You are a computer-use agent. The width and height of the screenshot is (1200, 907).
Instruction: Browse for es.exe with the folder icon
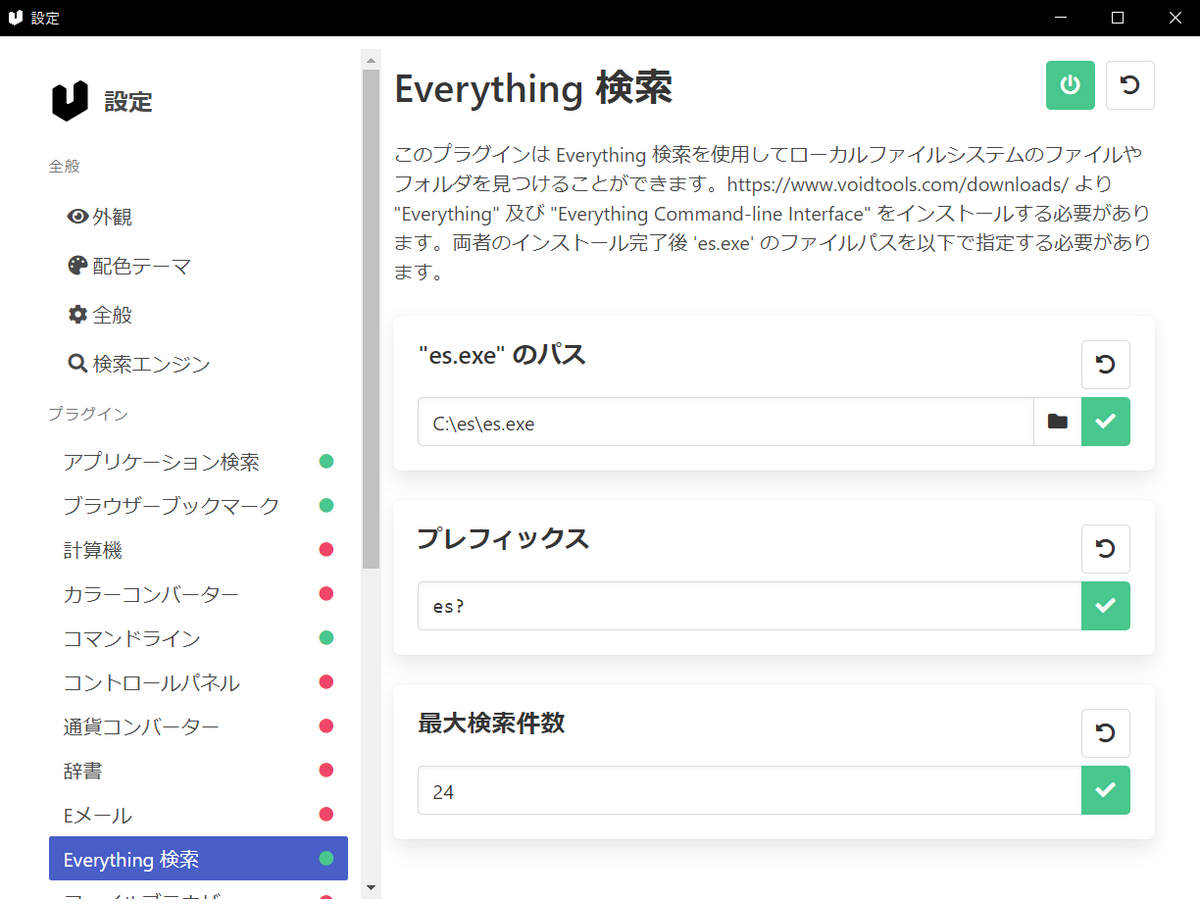pos(1057,422)
